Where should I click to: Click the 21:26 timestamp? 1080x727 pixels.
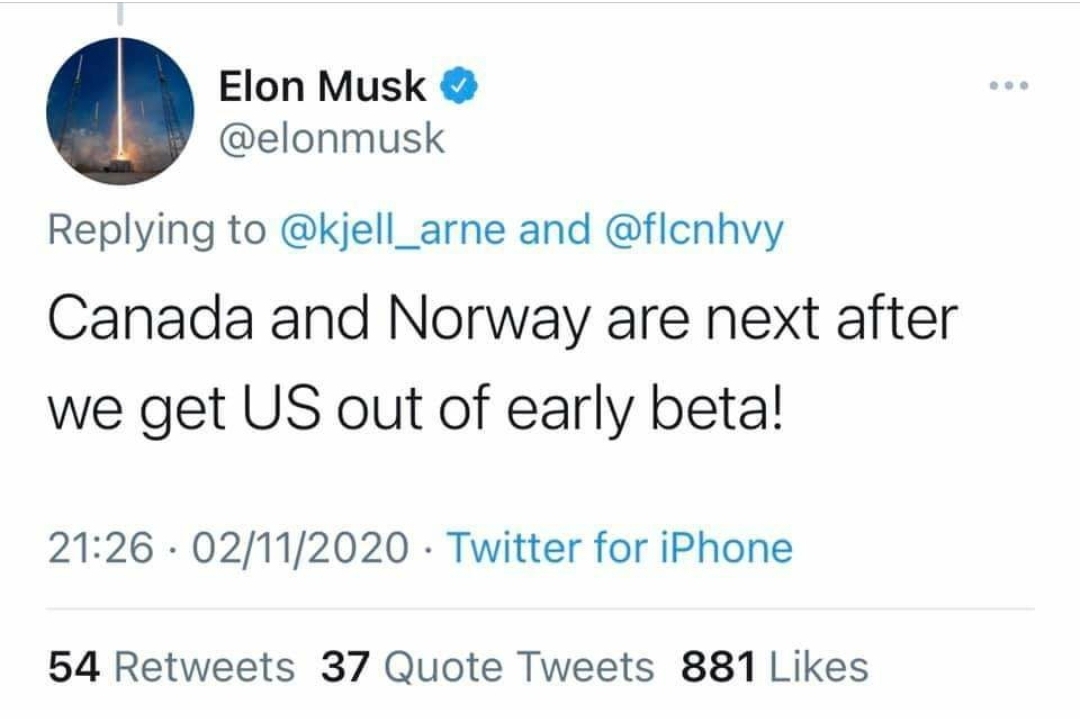(x=101, y=548)
